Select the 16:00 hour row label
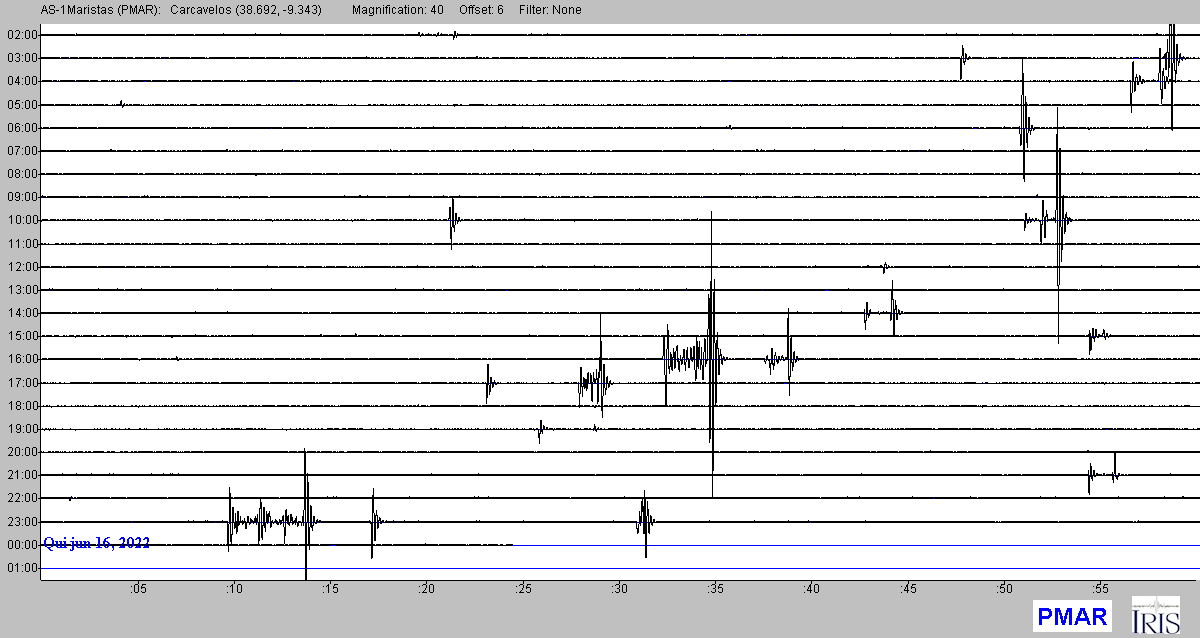The width and height of the screenshot is (1200, 638). tap(21, 359)
